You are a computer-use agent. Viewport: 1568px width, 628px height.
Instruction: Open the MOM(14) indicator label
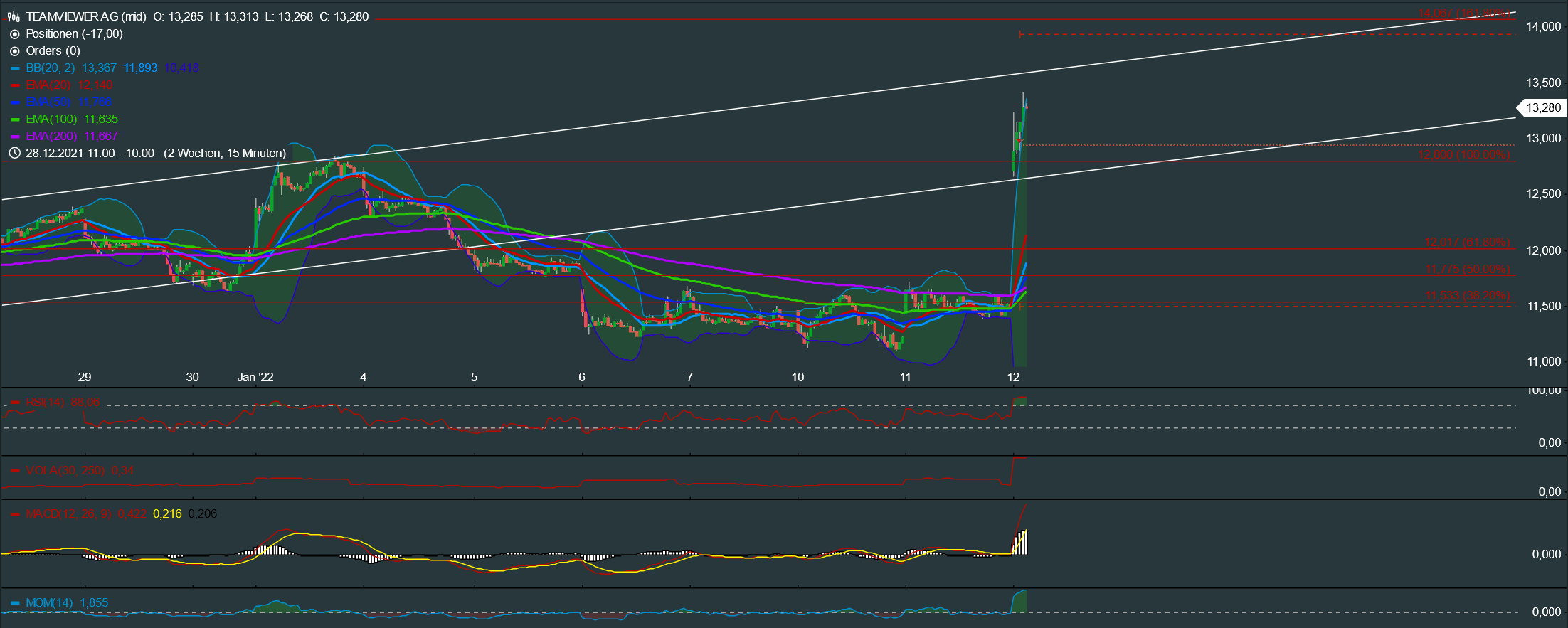49,603
